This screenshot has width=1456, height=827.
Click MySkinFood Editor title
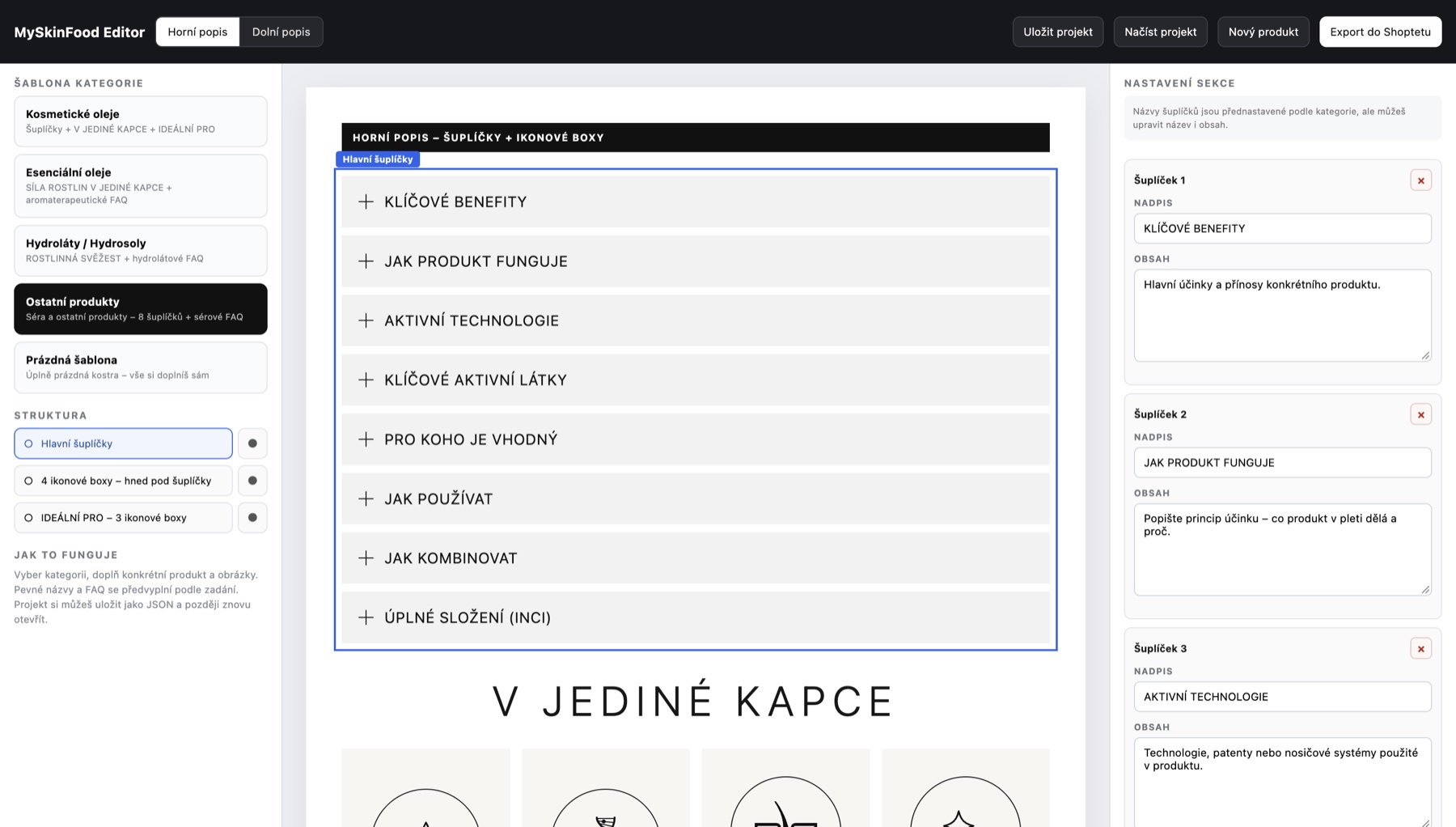(79, 32)
